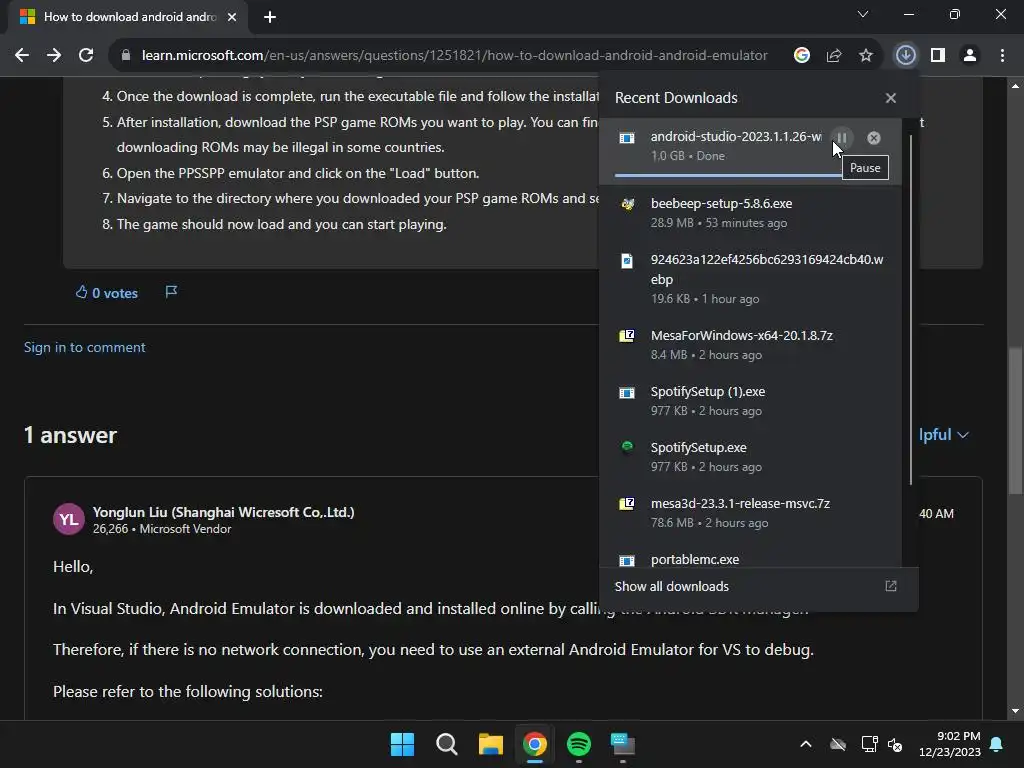Show all downloads
The image size is (1024, 768).
pos(671,586)
